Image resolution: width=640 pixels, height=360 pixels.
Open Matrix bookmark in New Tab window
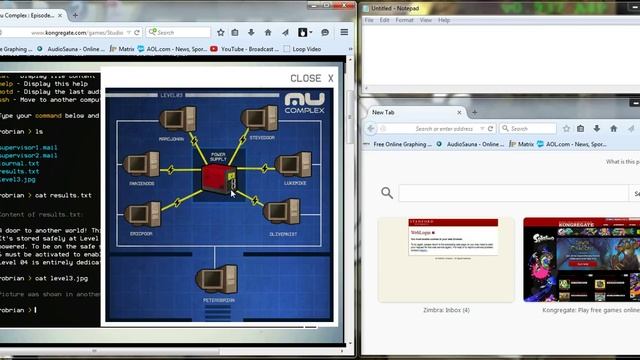(x=522, y=144)
